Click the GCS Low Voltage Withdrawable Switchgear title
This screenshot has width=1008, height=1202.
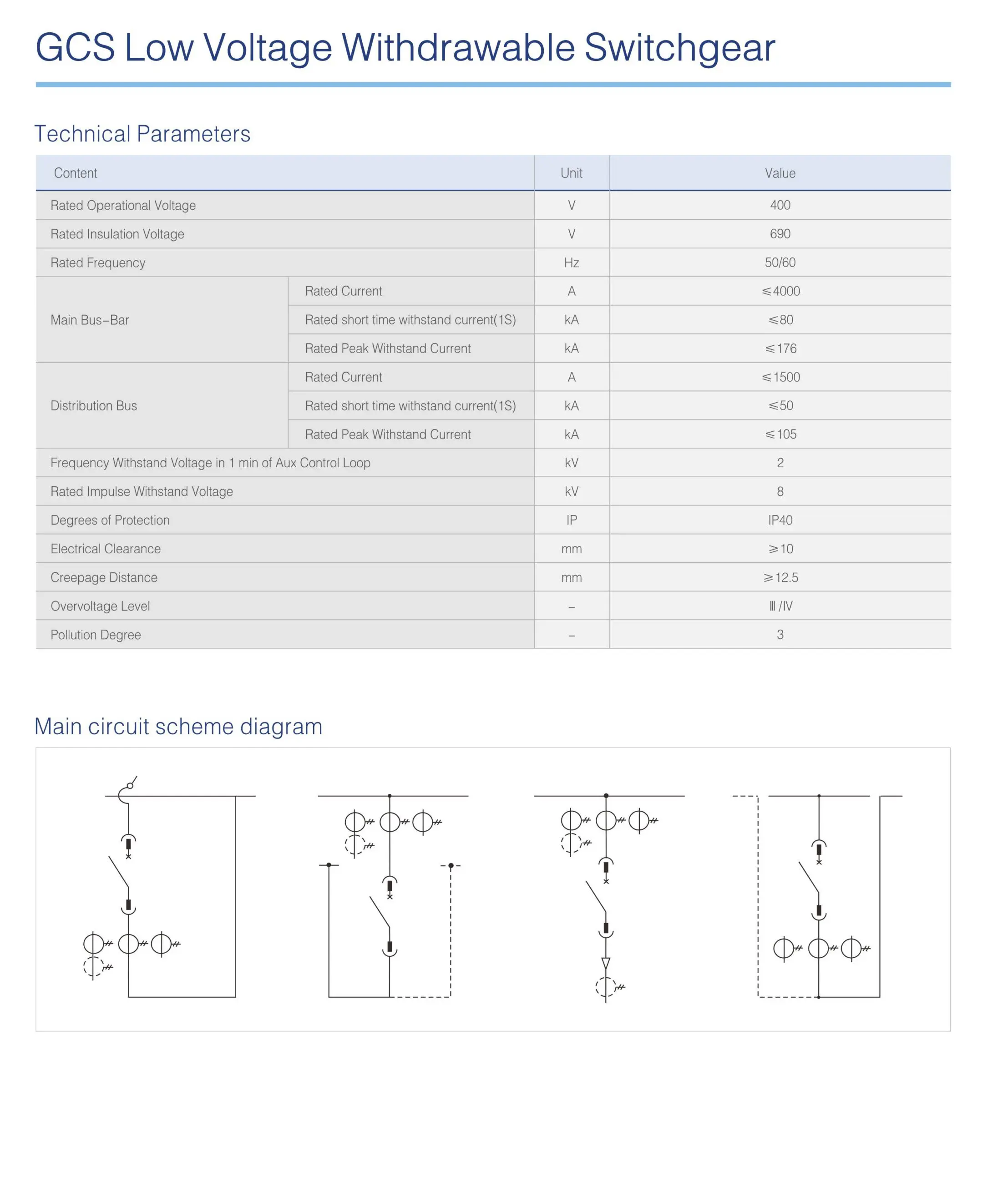click(405, 47)
